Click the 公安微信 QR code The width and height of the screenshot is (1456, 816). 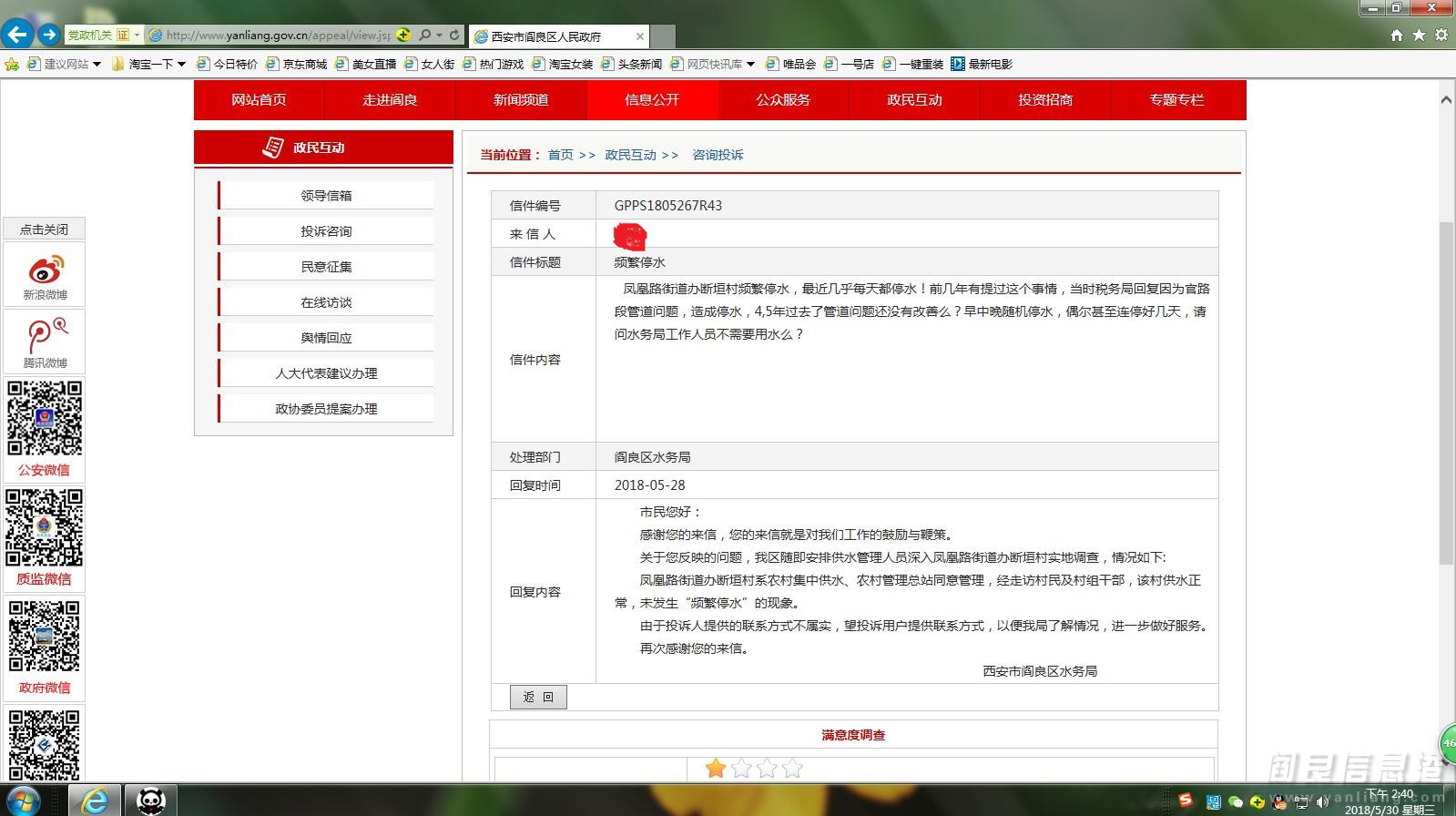(x=45, y=418)
